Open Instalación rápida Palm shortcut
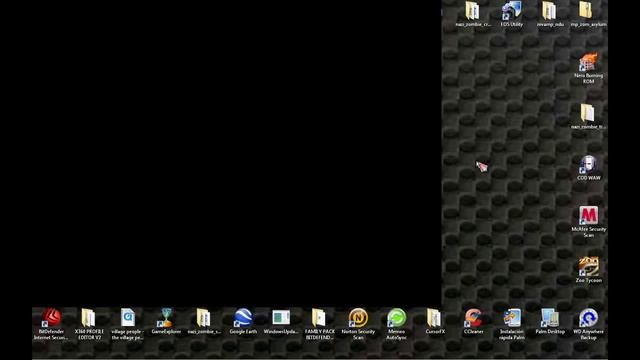Screen dimensions: 640x360 coord(511,324)
